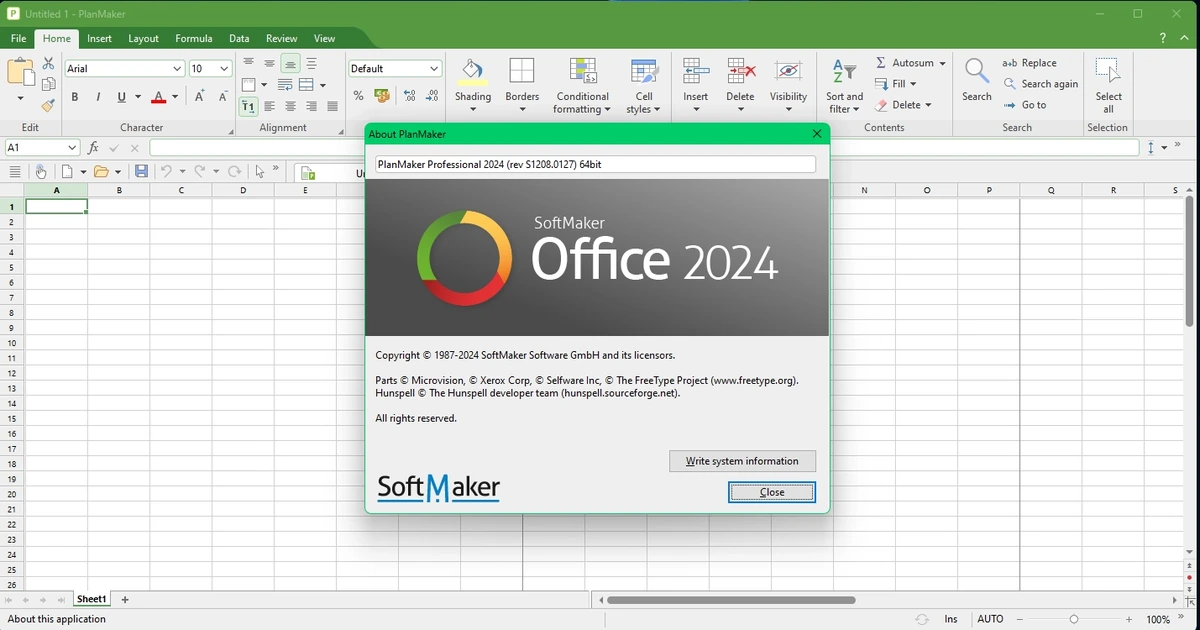This screenshot has height=630, width=1200.
Task: Click the increase decimal places icon
Action: click(x=409, y=96)
